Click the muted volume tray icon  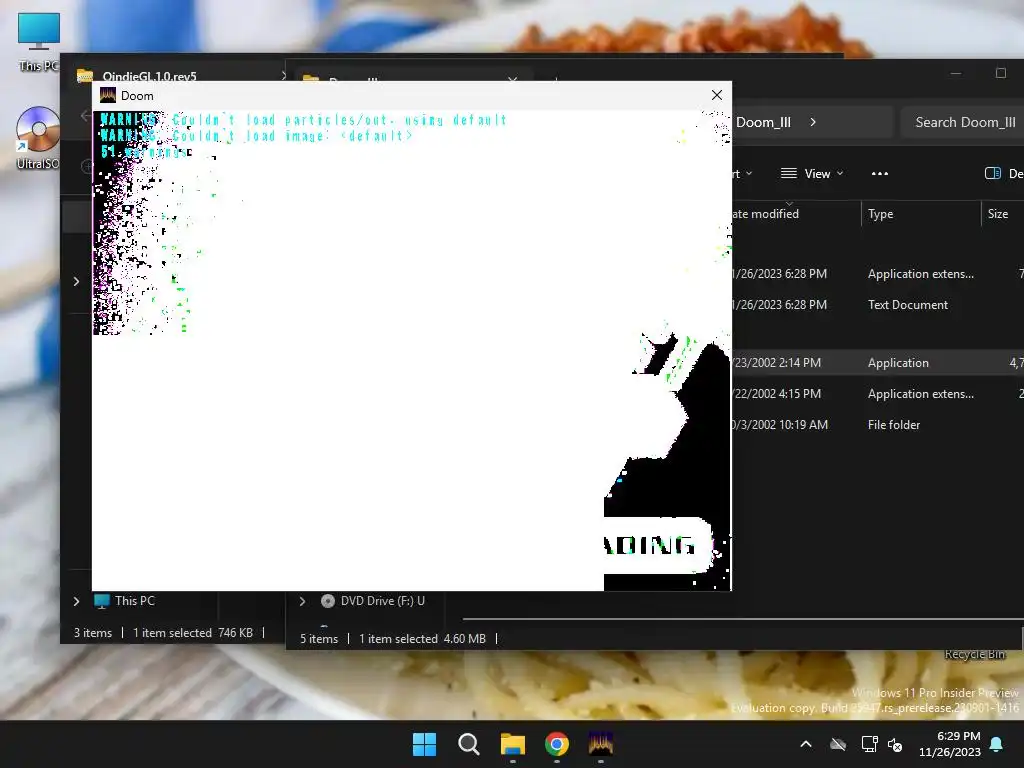tap(895, 744)
